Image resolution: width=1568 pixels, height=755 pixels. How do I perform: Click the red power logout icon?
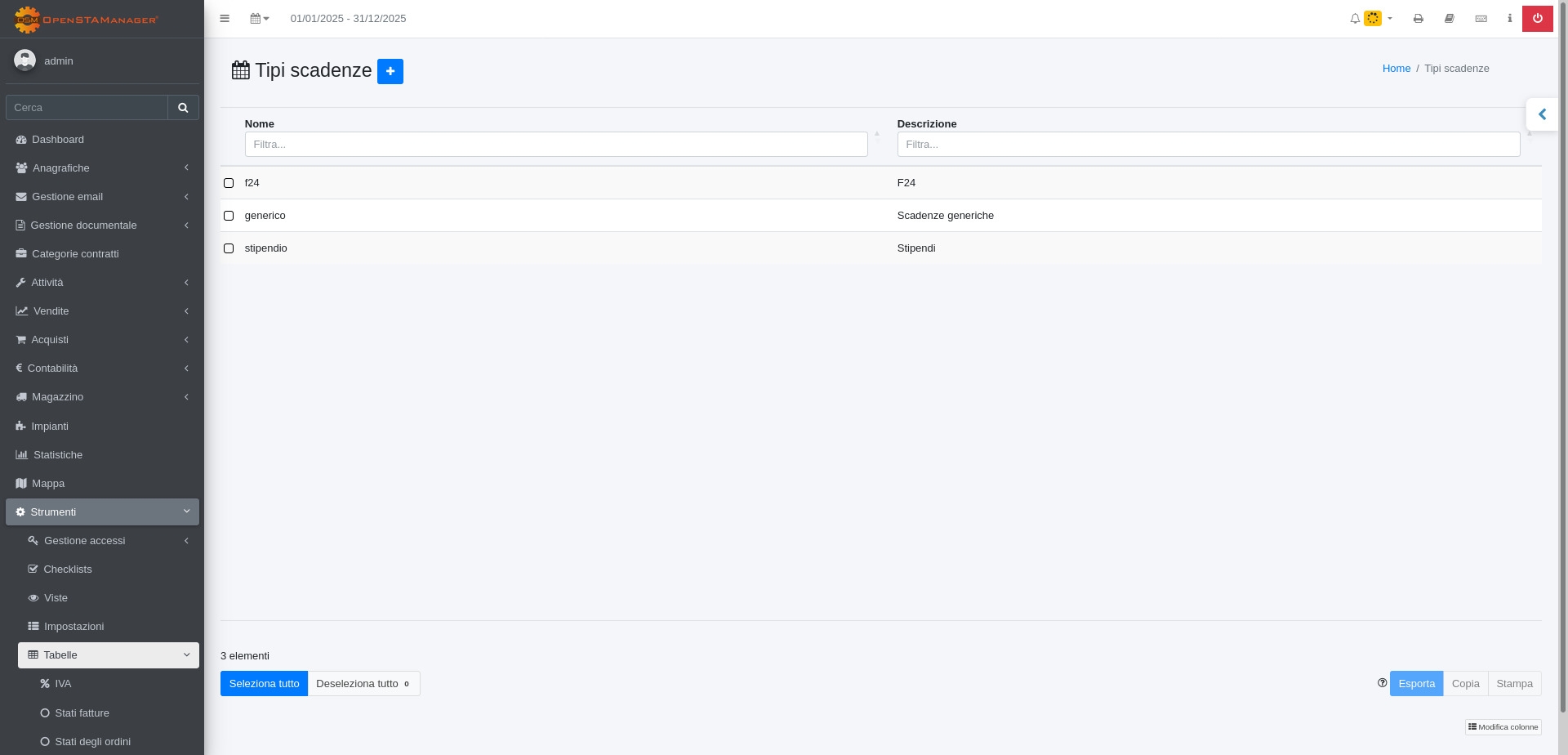tap(1537, 19)
